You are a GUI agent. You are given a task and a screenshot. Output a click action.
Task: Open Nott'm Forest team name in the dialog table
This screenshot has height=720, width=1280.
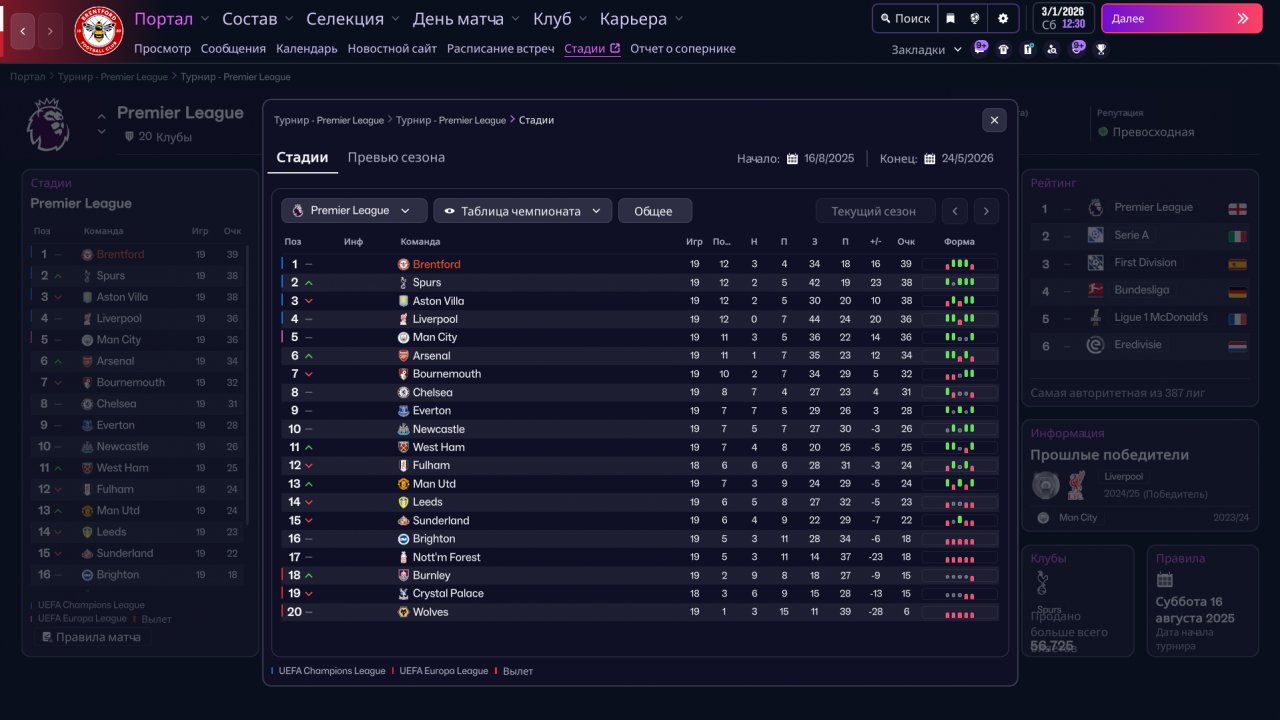click(x=447, y=557)
